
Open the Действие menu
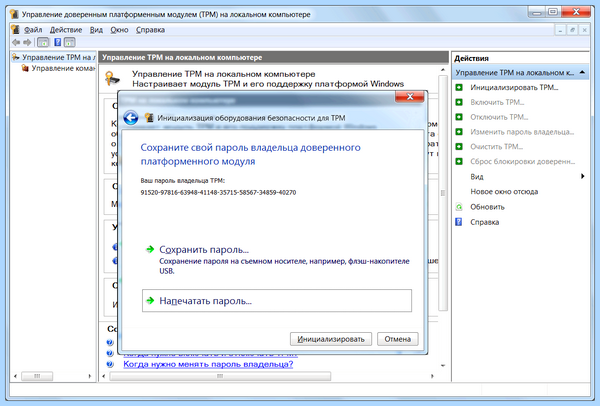coord(66,30)
